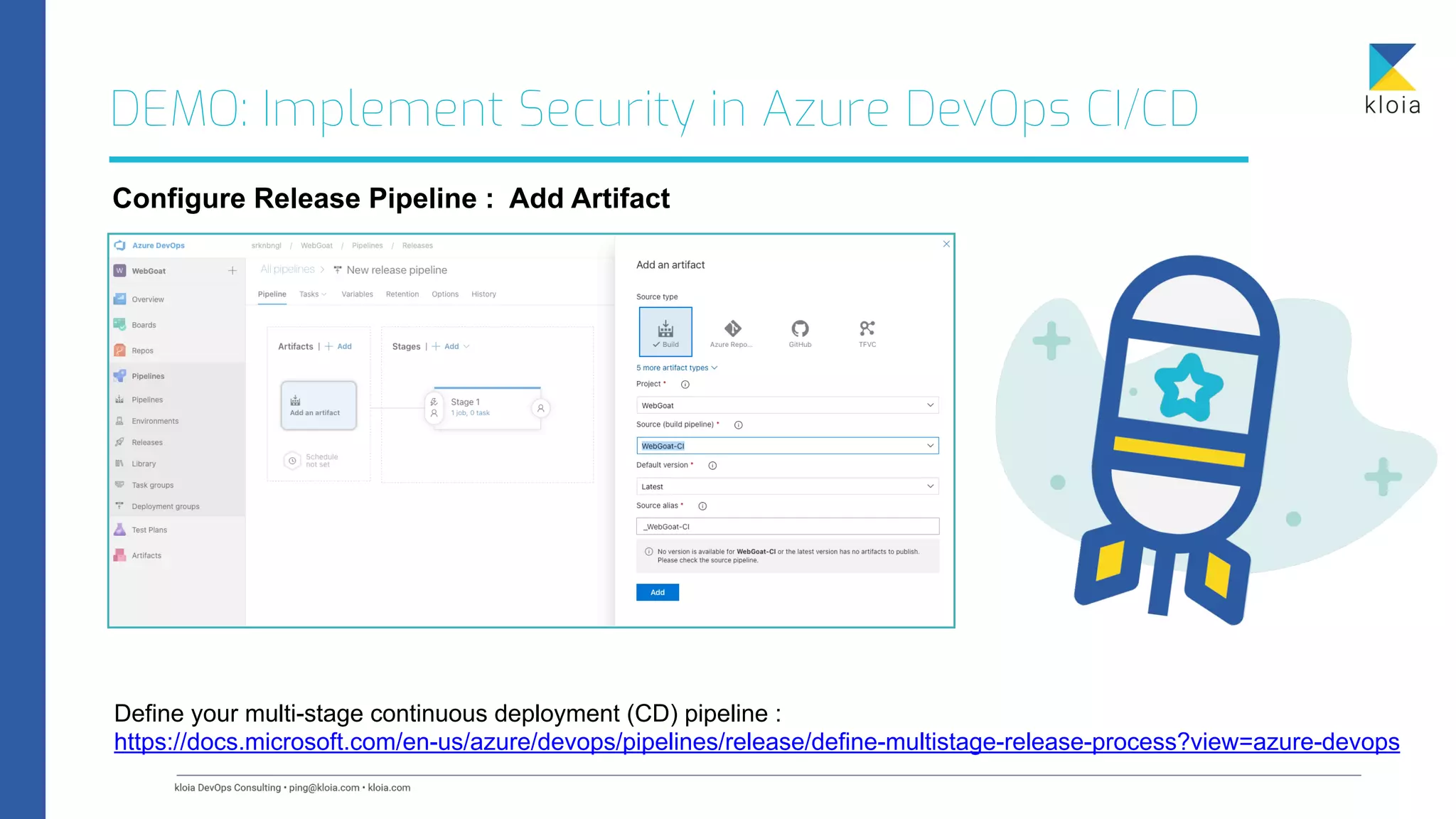Viewport: 1456px width, 819px height.
Task: Click the 1 job, 0 task link
Action: [x=470, y=413]
